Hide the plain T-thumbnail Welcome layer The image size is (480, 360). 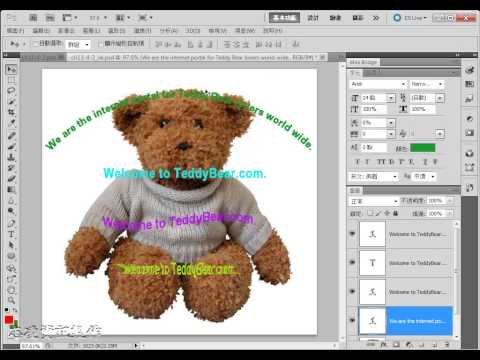(x=352, y=262)
